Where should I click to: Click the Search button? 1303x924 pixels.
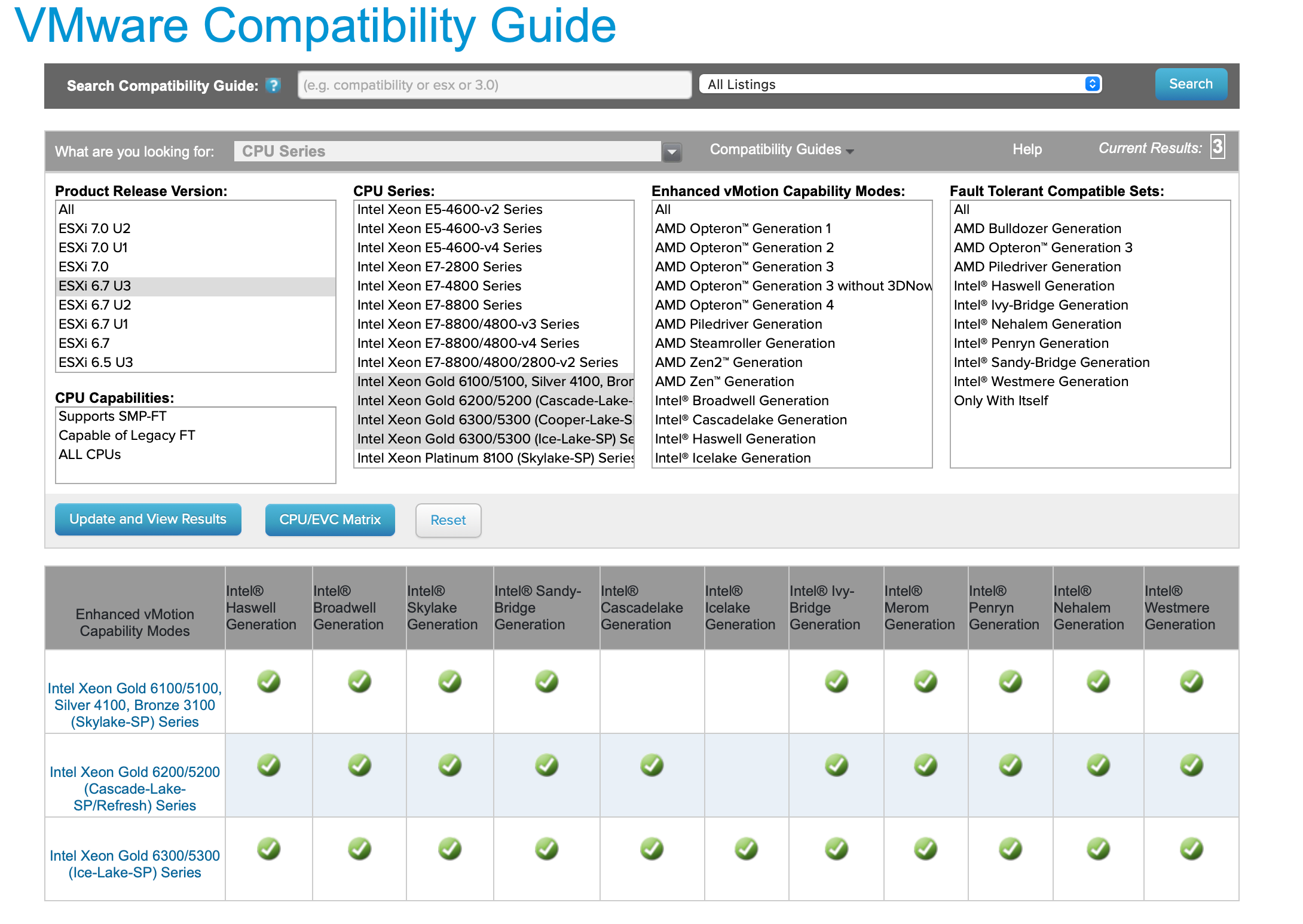pyautogui.click(x=1191, y=84)
